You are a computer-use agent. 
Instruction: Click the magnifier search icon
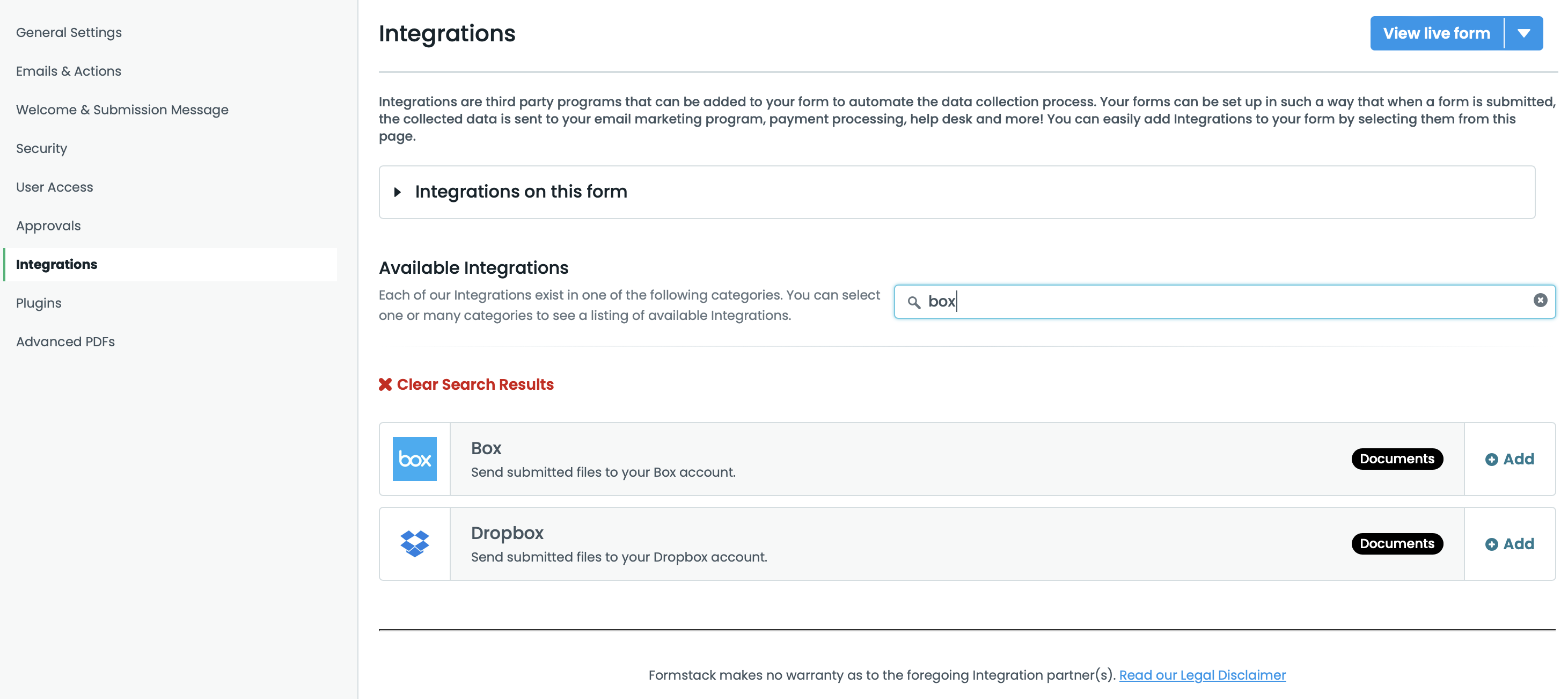913,302
